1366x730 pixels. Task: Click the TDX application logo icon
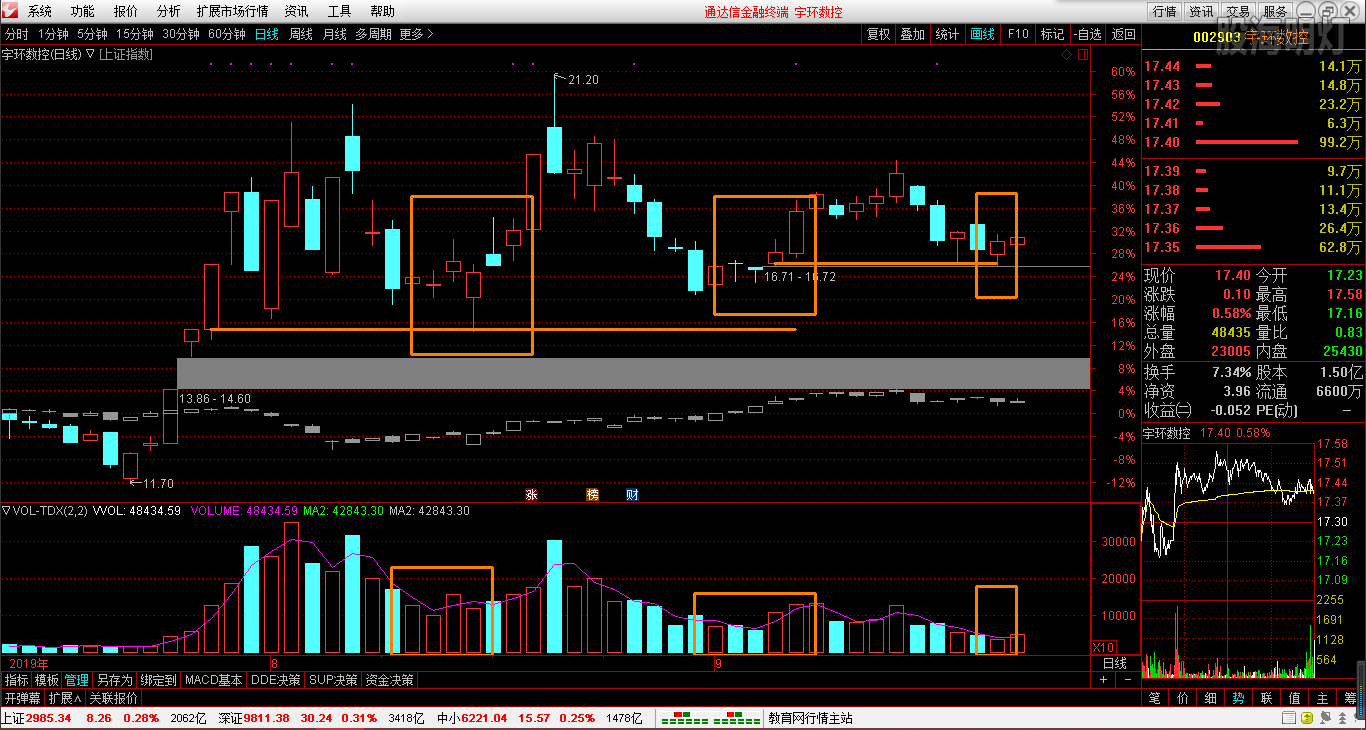[11, 11]
